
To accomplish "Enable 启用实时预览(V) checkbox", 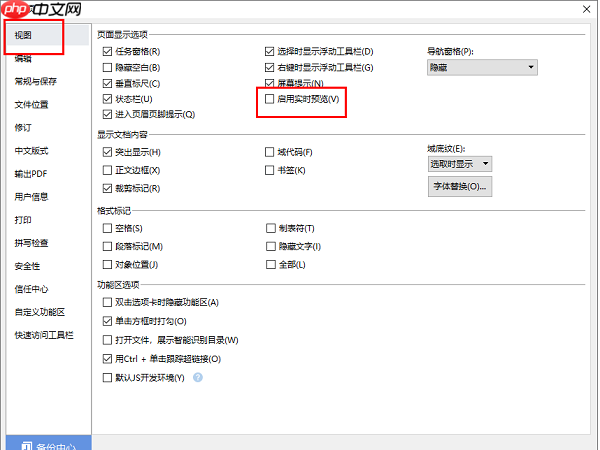I will tap(269, 99).
